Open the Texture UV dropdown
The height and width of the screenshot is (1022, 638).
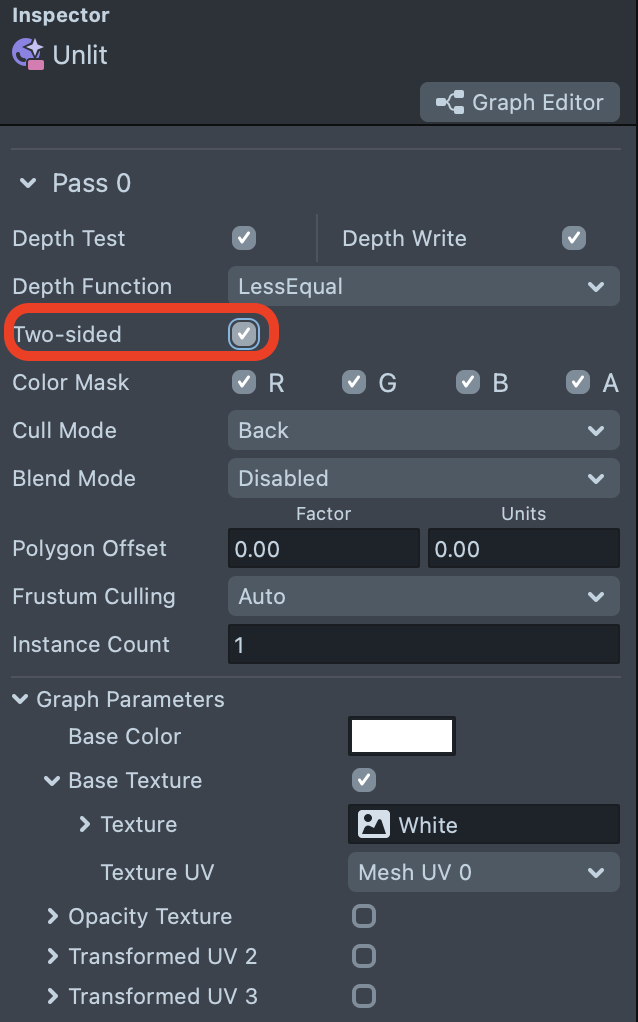pyautogui.click(x=483, y=873)
